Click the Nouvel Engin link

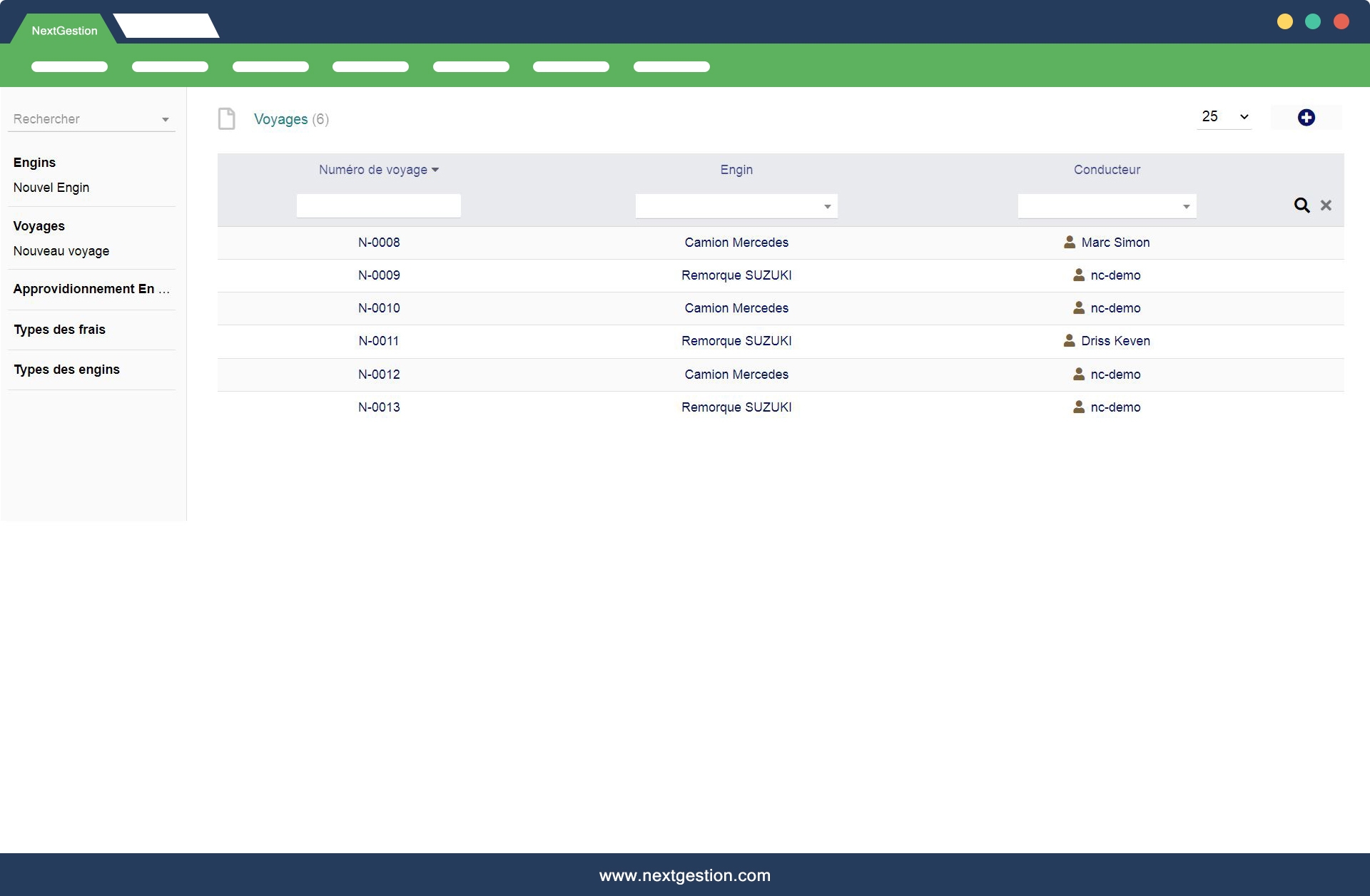pyautogui.click(x=51, y=188)
